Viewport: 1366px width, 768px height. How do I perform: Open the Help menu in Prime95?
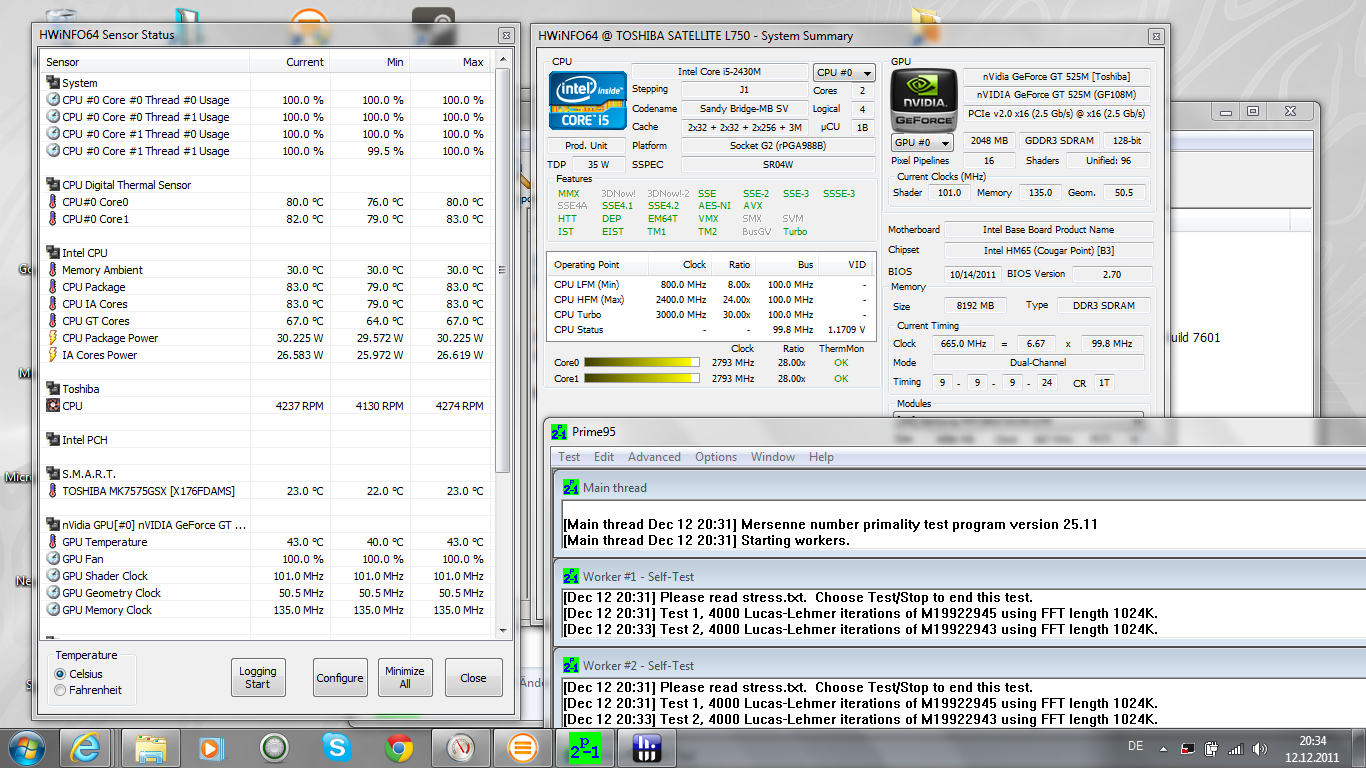tap(821, 457)
